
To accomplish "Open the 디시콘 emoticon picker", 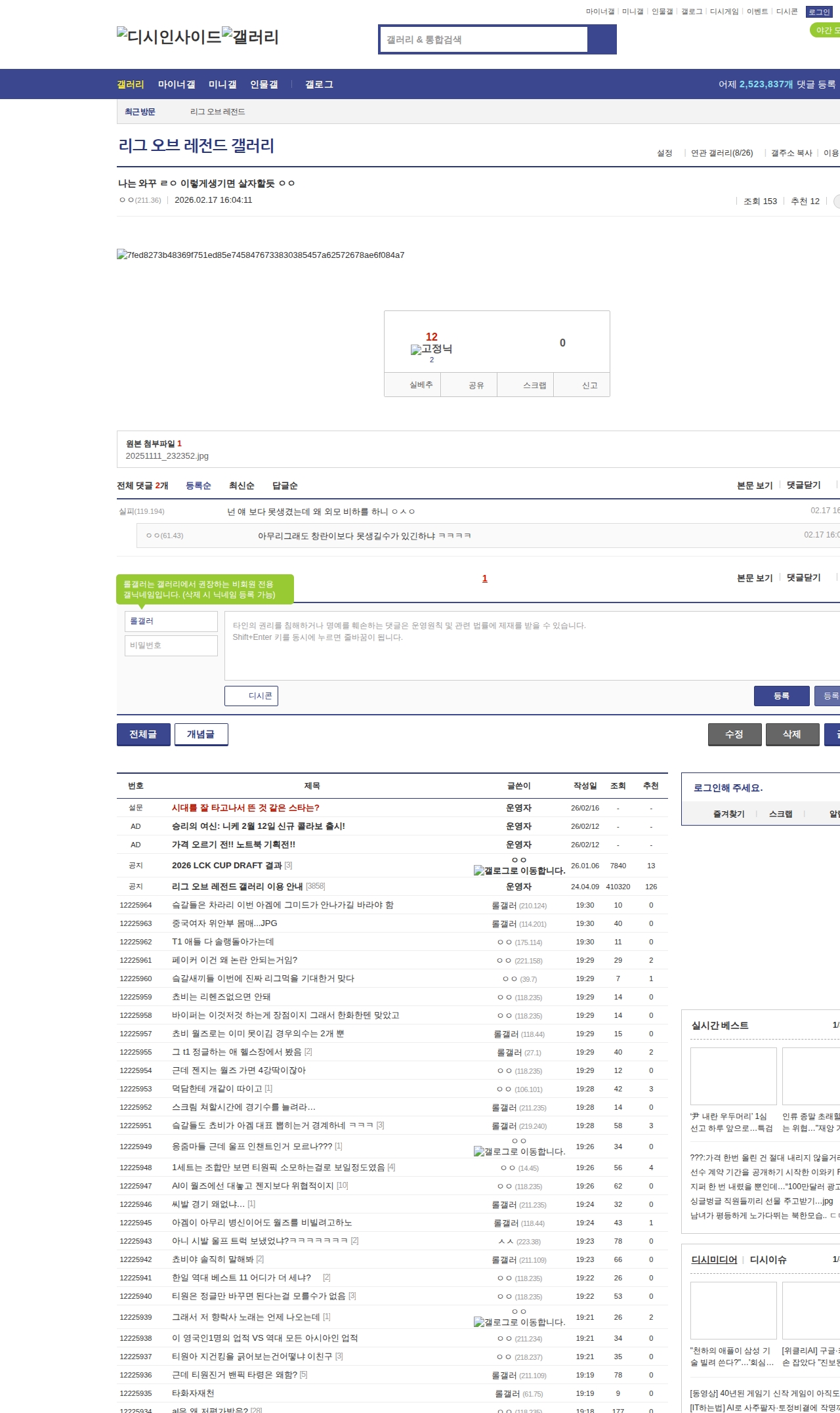I will pos(251,696).
